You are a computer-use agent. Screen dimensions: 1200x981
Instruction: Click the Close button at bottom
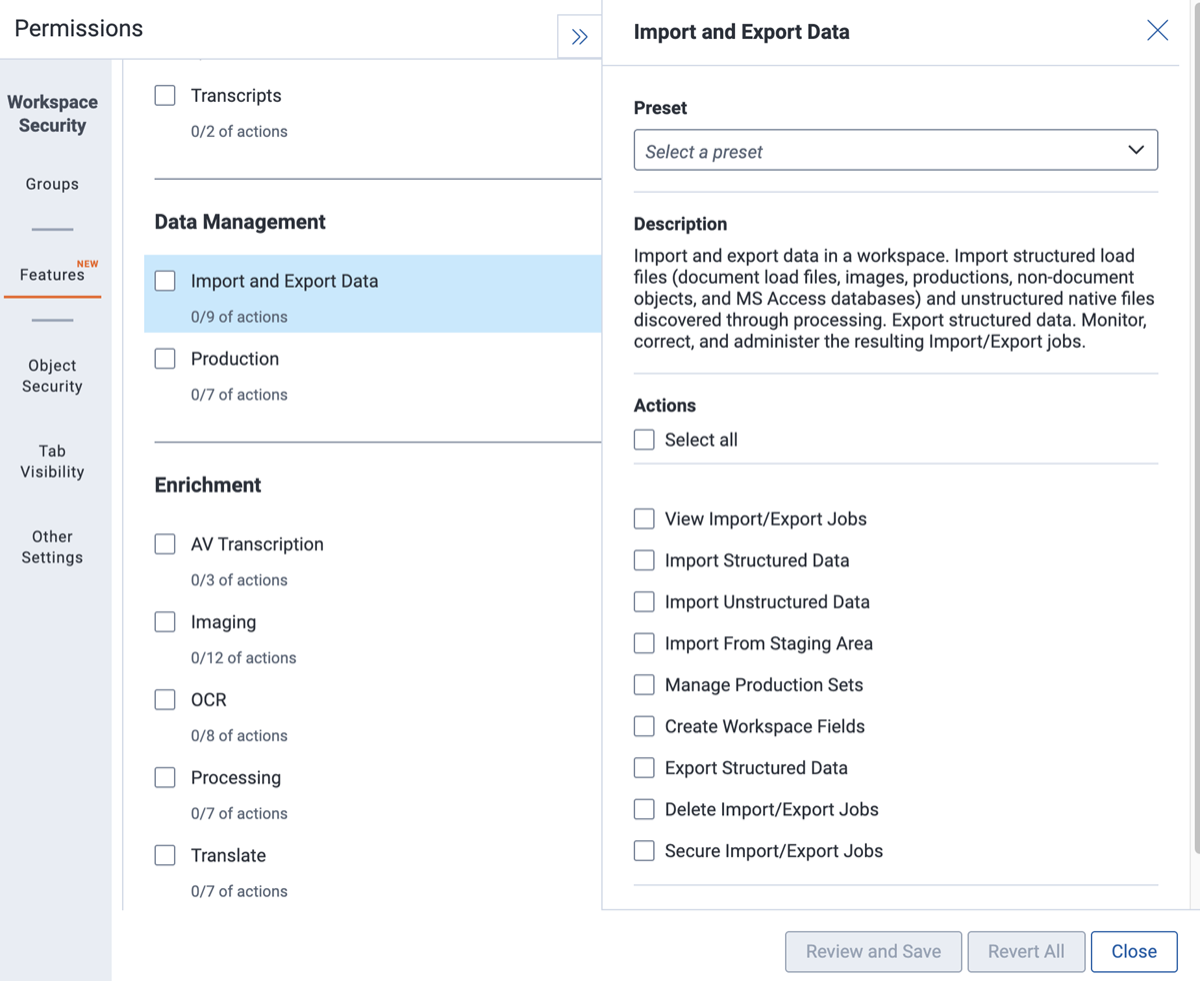coord(1134,951)
